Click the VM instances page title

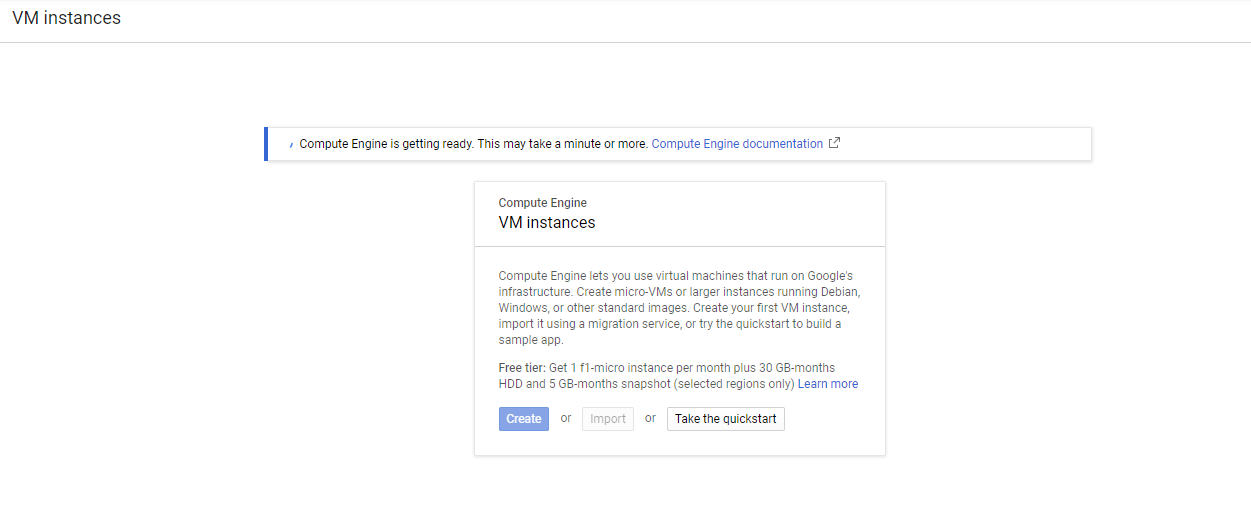coord(66,18)
